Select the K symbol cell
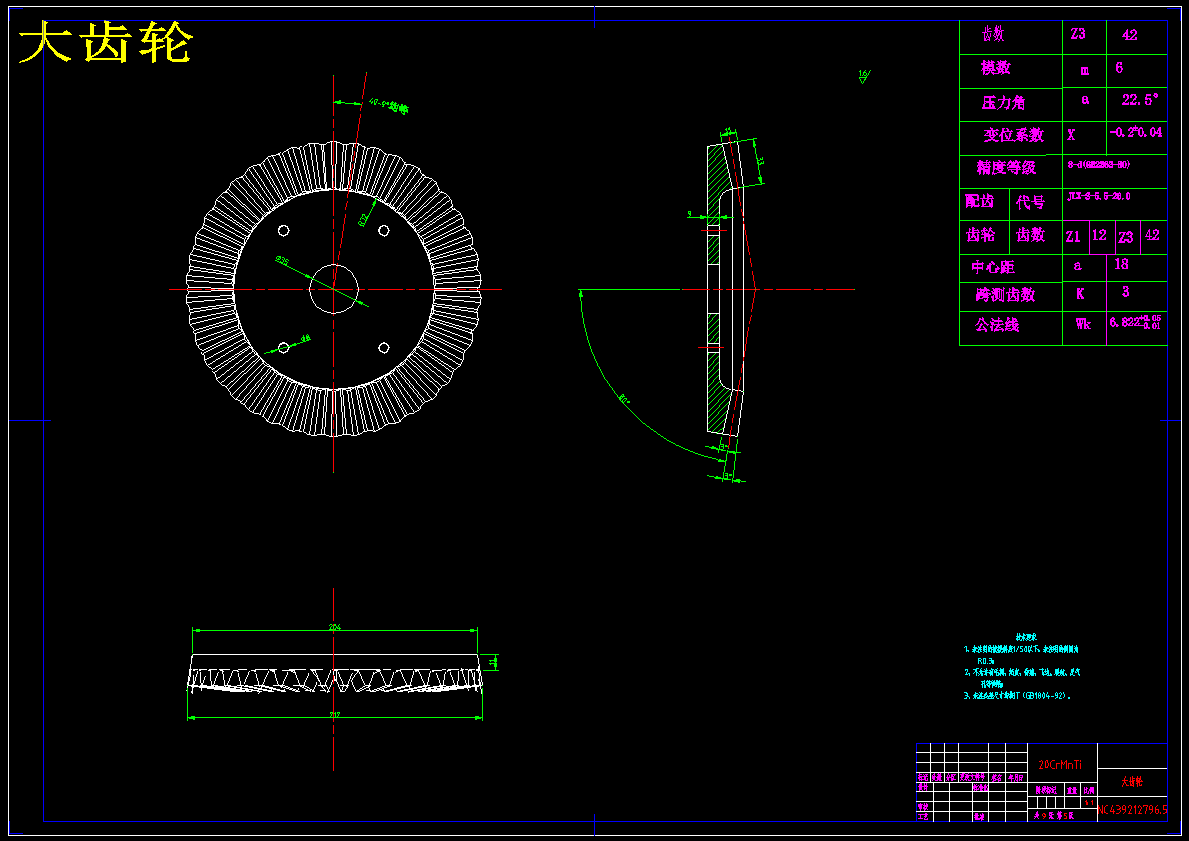This screenshot has height=841, width=1189. pos(1080,294)
